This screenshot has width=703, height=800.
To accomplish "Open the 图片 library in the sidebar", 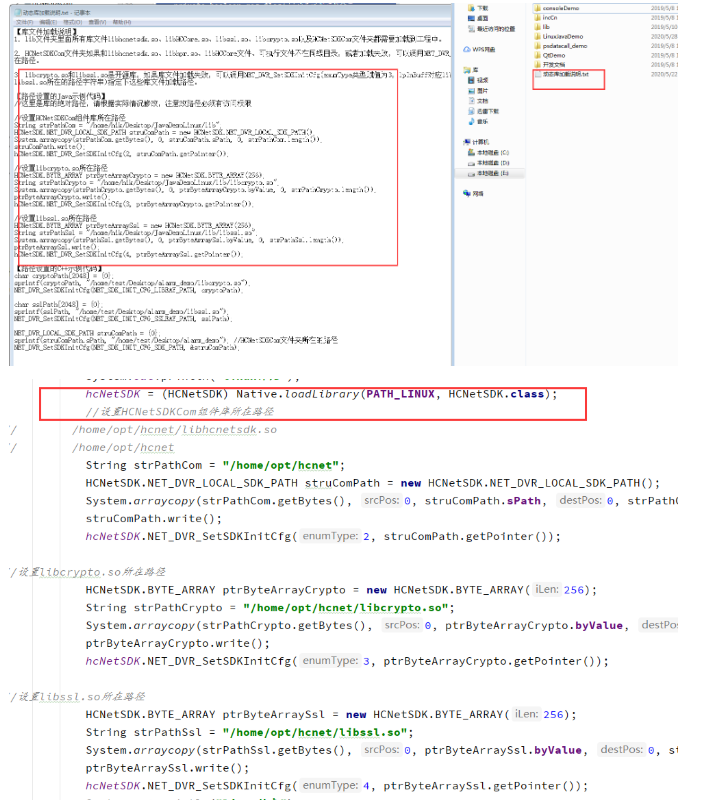I will tap(478, 91).
